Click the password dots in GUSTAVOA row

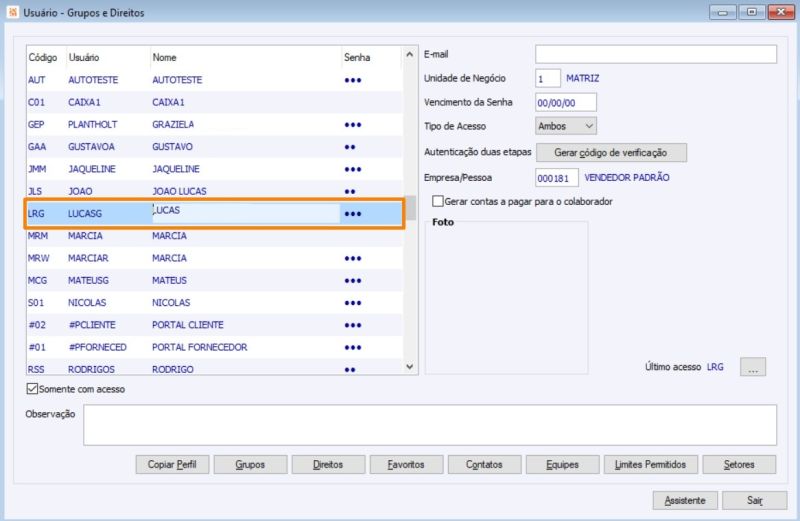tap(349, 147)
